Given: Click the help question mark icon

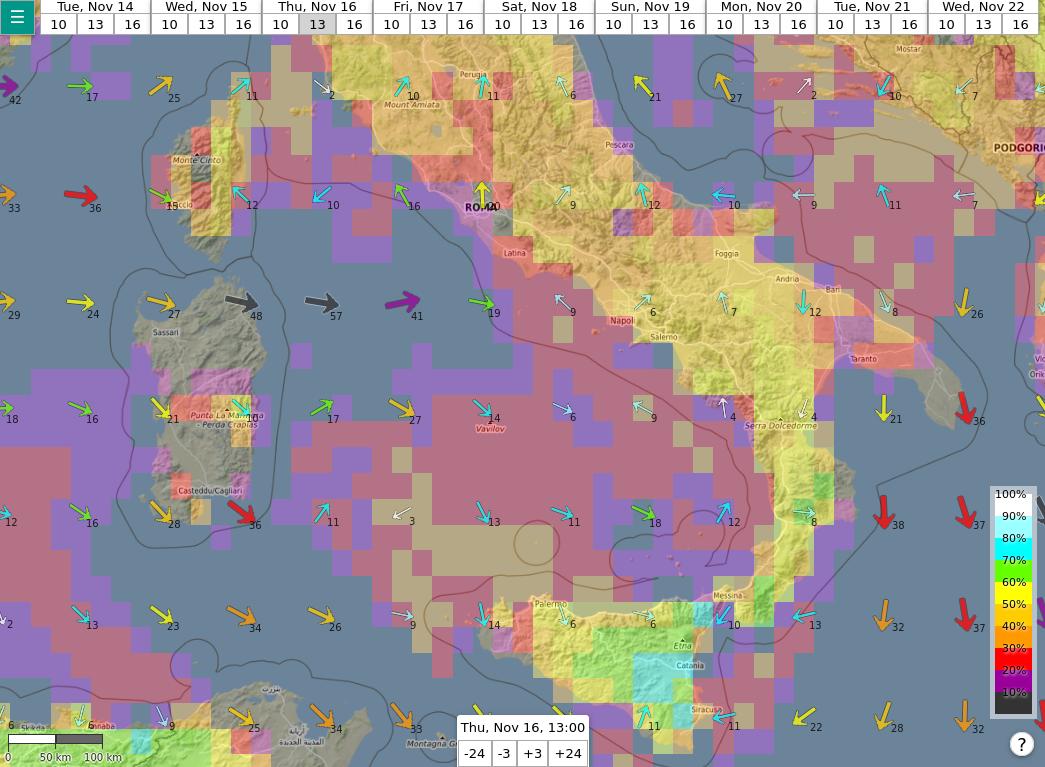Looking at the screenshot, I should [x=1021, y=744].
